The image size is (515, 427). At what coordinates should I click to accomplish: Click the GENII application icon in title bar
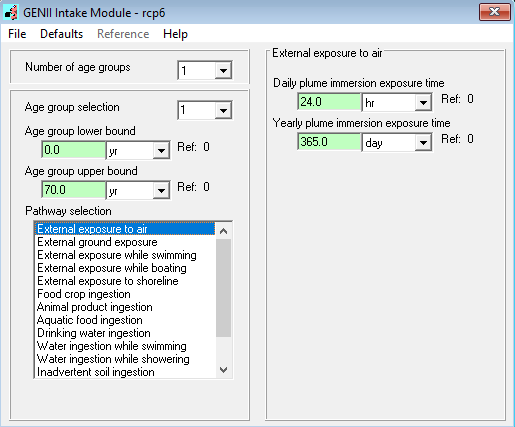[11, 13]
